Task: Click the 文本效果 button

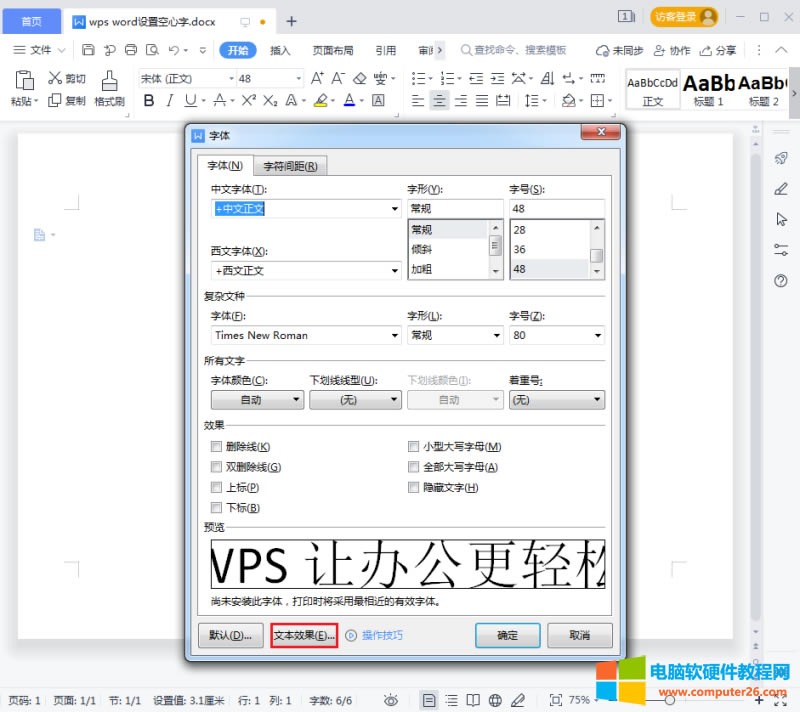Action: (304, 635)
